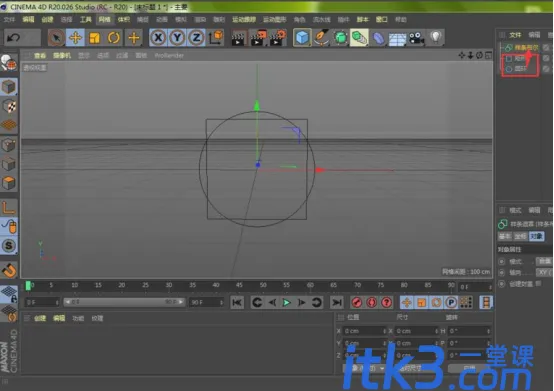Switch to Edges mode
This screenshot has width=554, height=391.
[x=8, y=164]
